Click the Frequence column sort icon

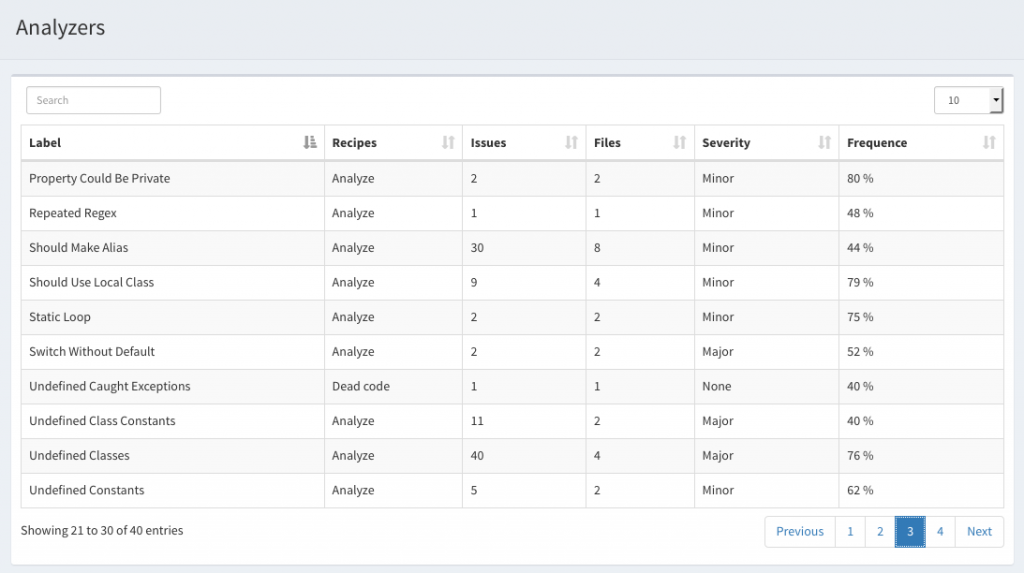(x=989, y=142)
